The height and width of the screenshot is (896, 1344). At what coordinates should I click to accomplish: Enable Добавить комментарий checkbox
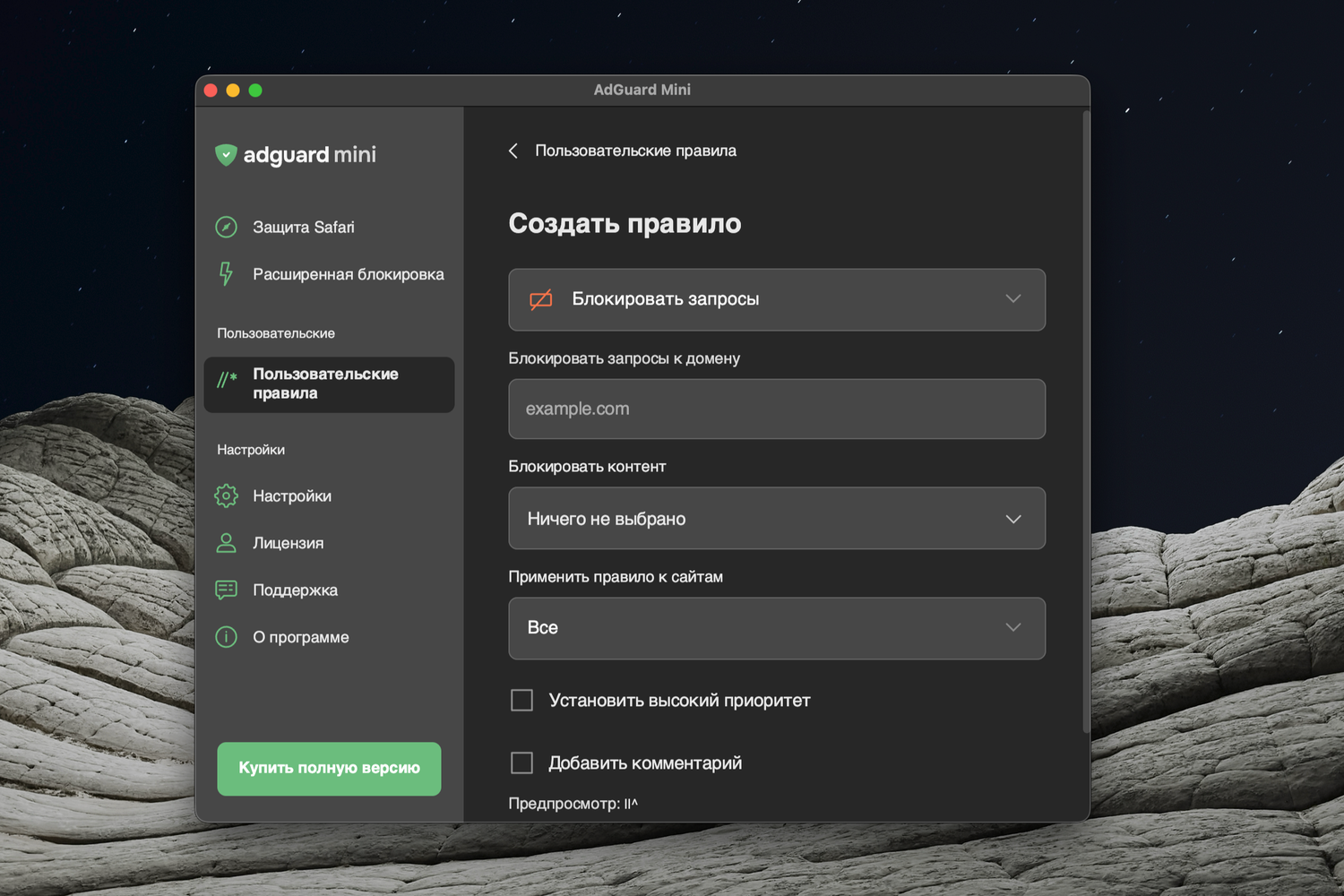click(x=521, y=762)
